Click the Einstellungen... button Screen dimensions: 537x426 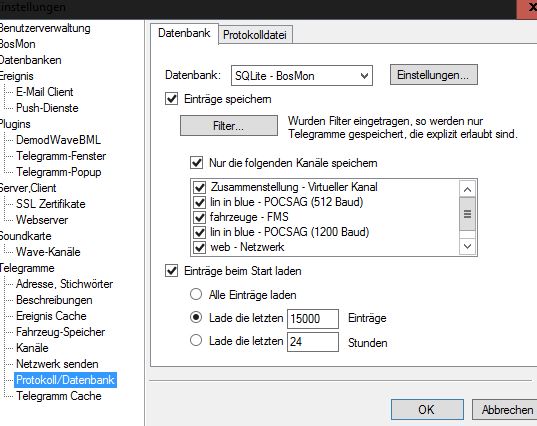coord(434,75)
